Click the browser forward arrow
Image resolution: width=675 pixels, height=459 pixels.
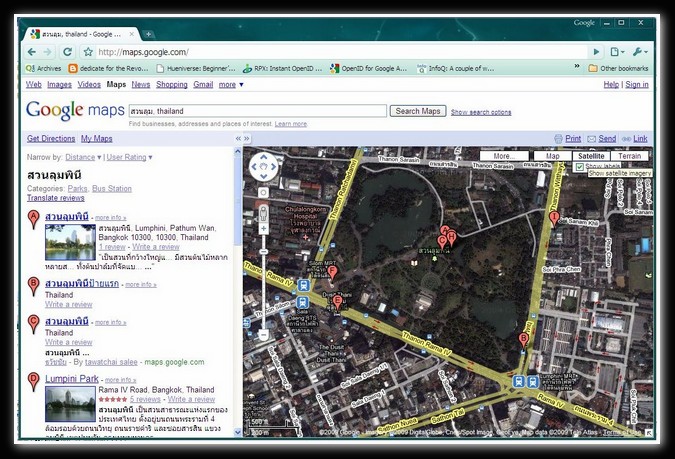click(x=47, y=52)
